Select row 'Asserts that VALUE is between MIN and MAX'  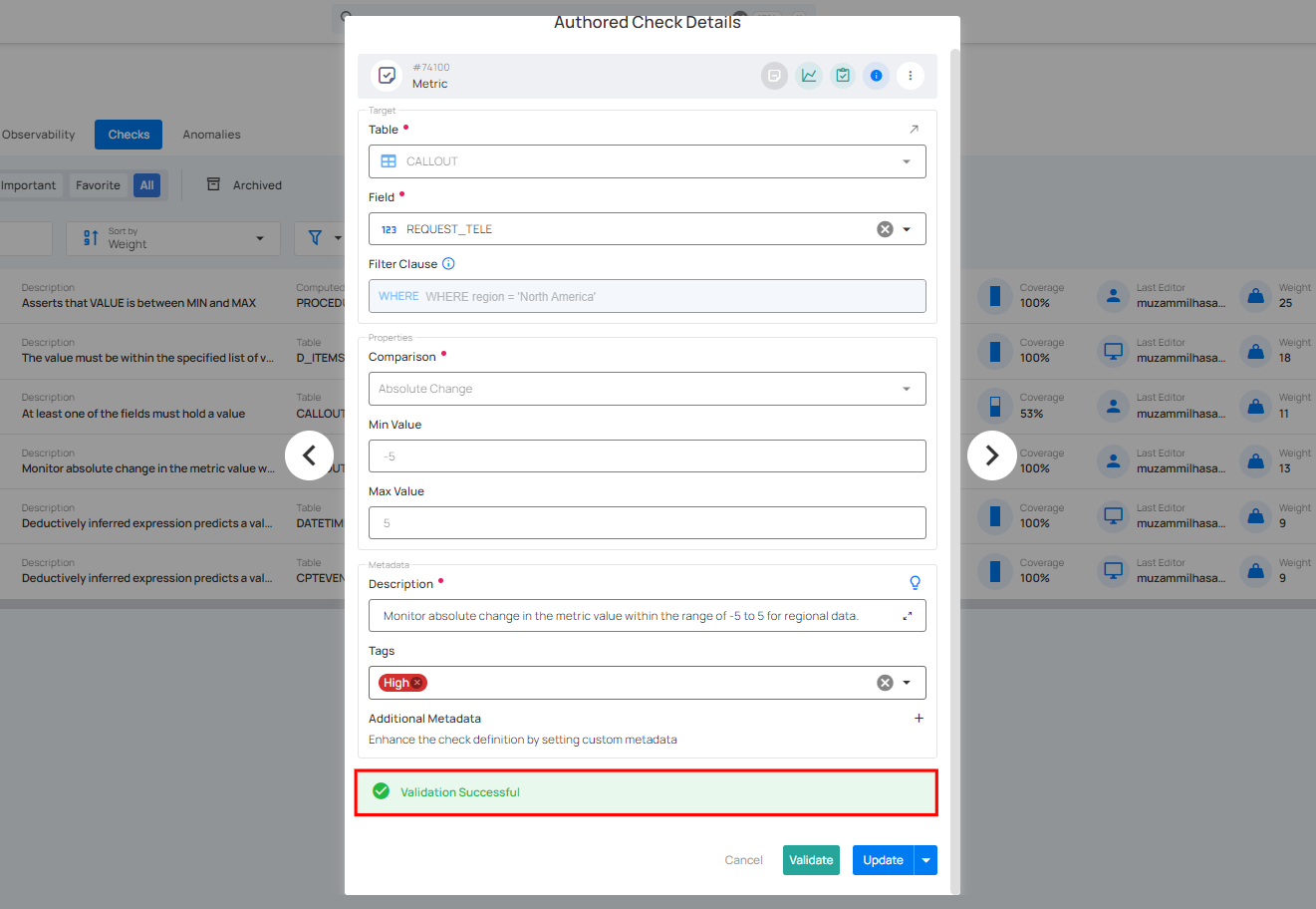point(138,303)
